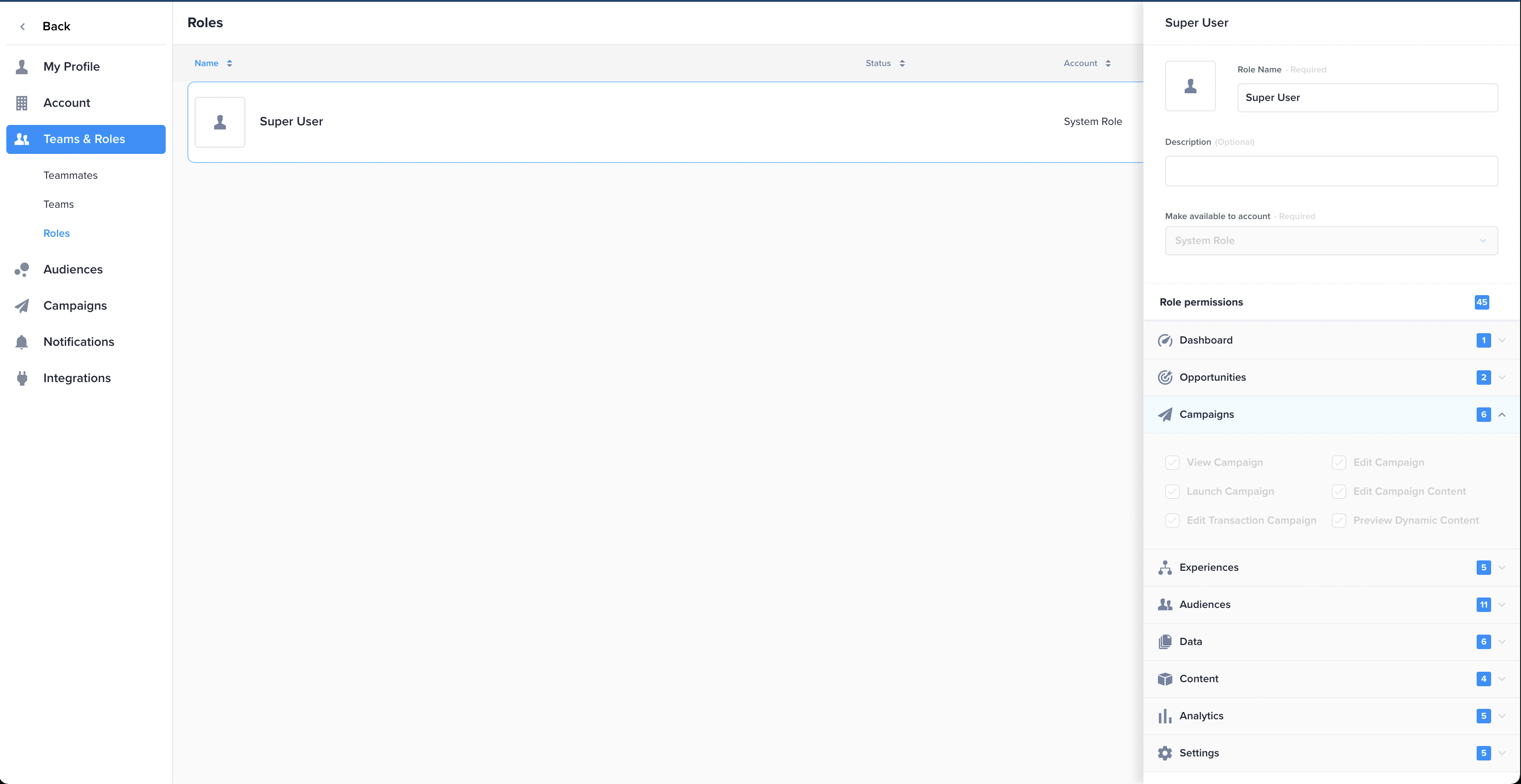Toggle the Preview Dynamic Content checkbox
The width and height of the screenshot is (1521, 784).
1339,520
